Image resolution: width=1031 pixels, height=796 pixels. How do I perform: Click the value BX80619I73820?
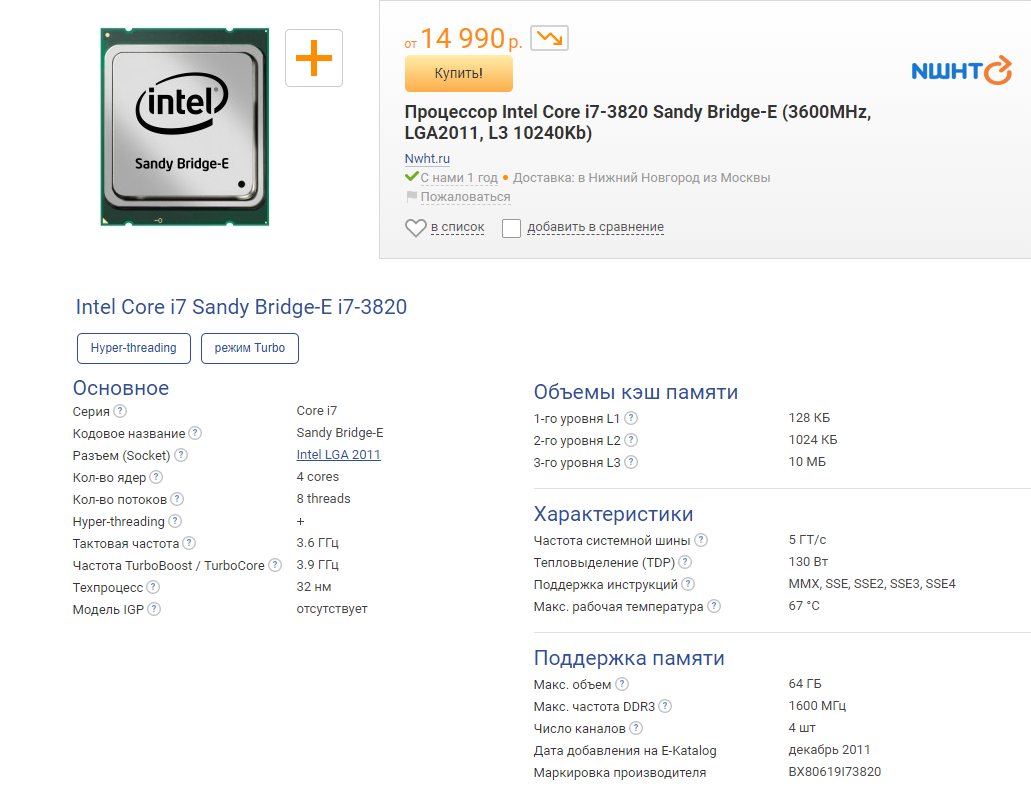[x=835, y=772]
